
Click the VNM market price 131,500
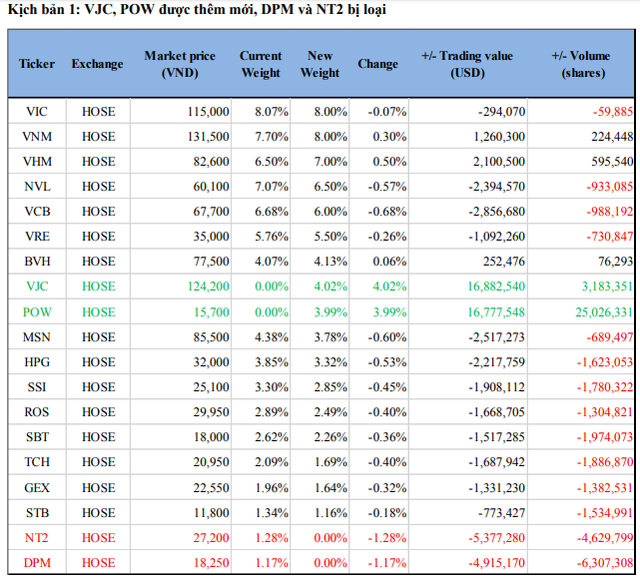tap(208, 136)
